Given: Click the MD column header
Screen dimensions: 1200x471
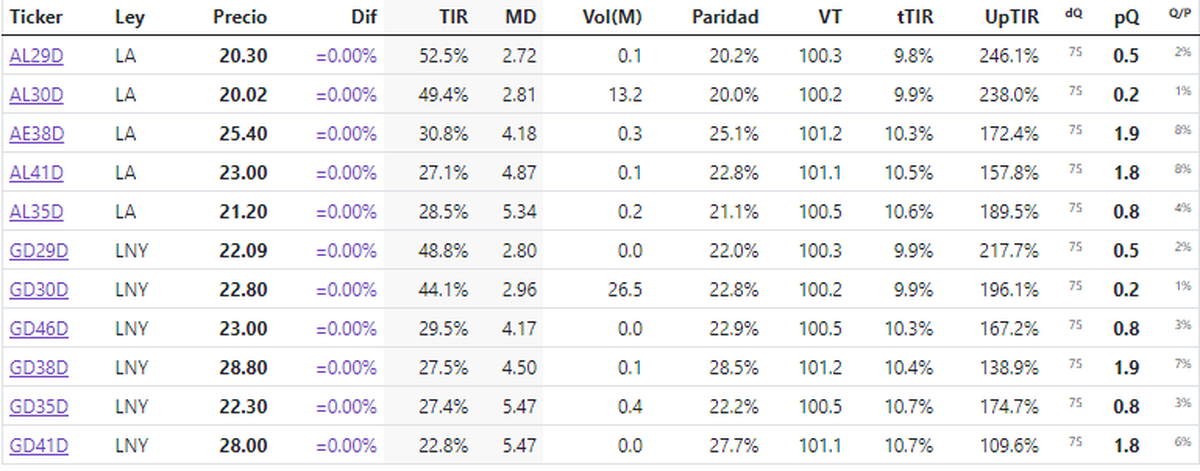Looking at the screenshot, I should click(521, 17).
